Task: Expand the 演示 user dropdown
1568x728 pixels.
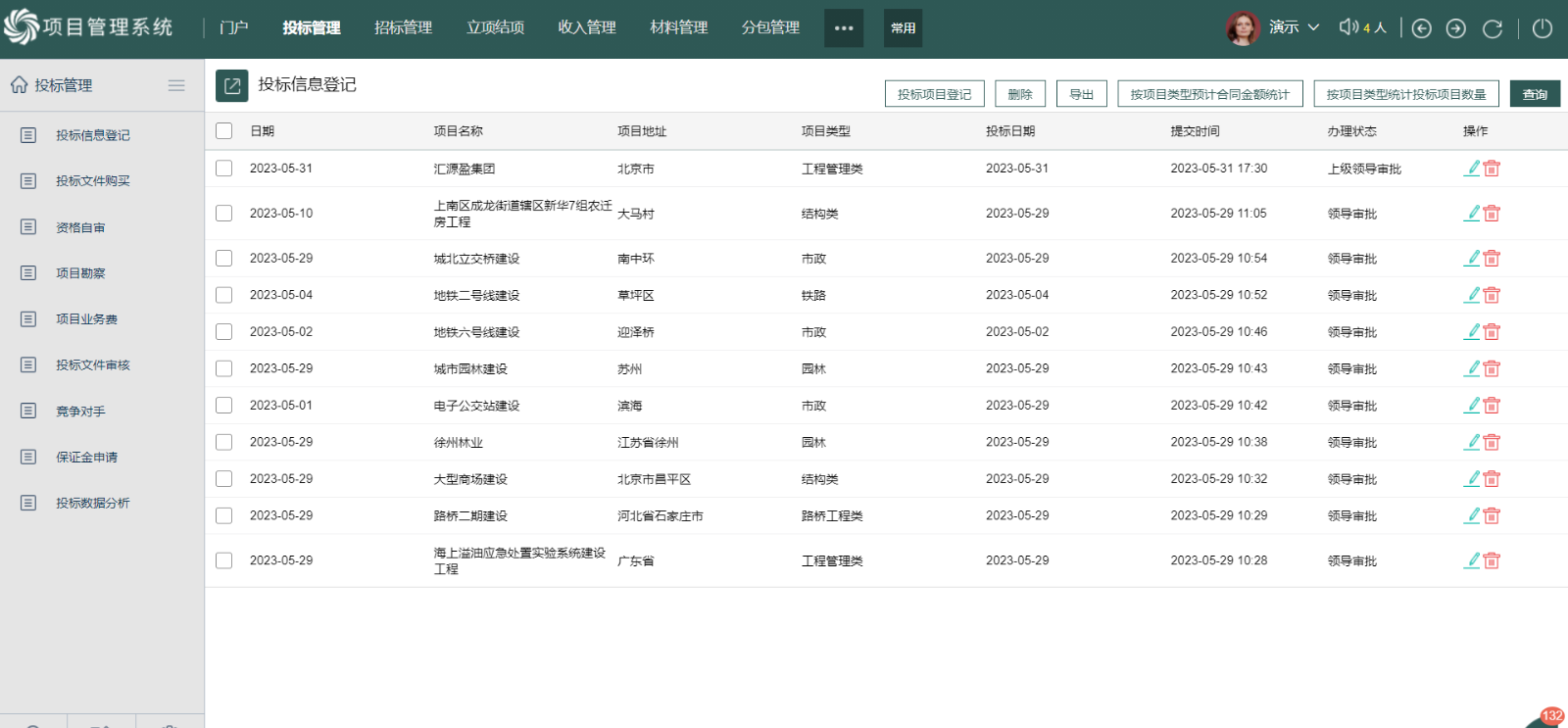Action: click(x=1313, y=27)
